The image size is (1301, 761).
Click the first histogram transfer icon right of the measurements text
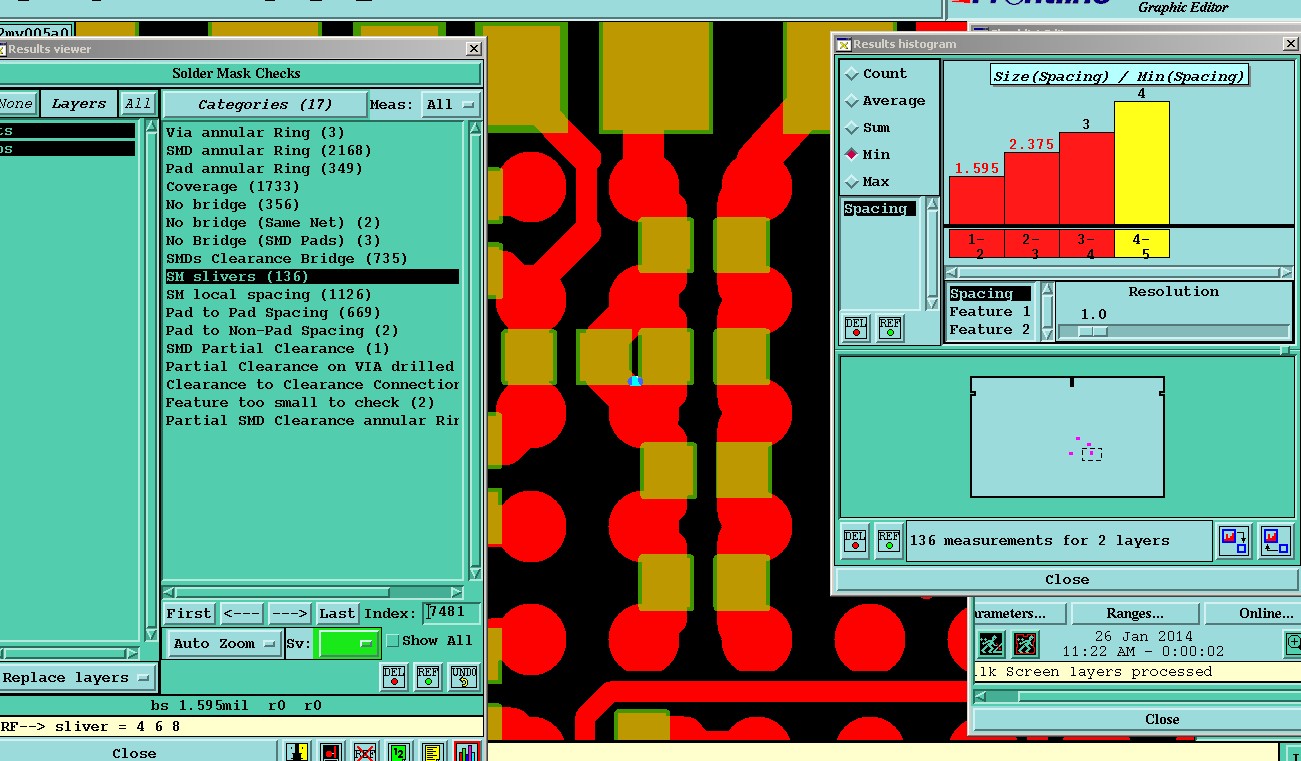pos(1234,540)
